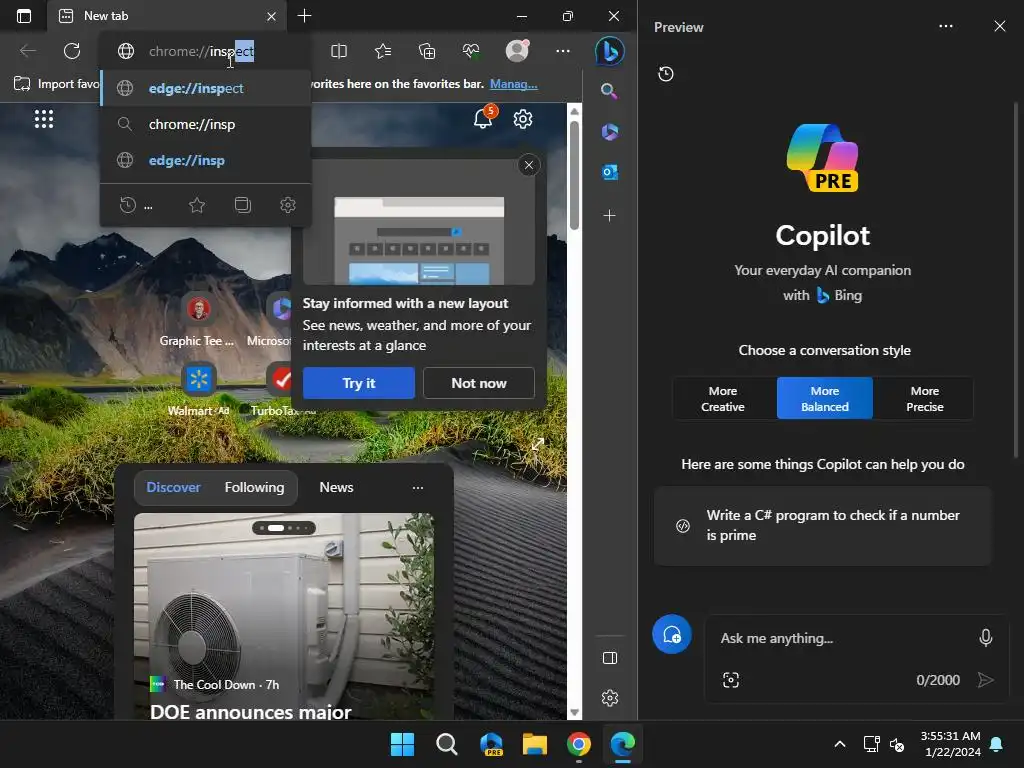
Task: Open File Explorer from taskbar
Action: pos(535,744)
